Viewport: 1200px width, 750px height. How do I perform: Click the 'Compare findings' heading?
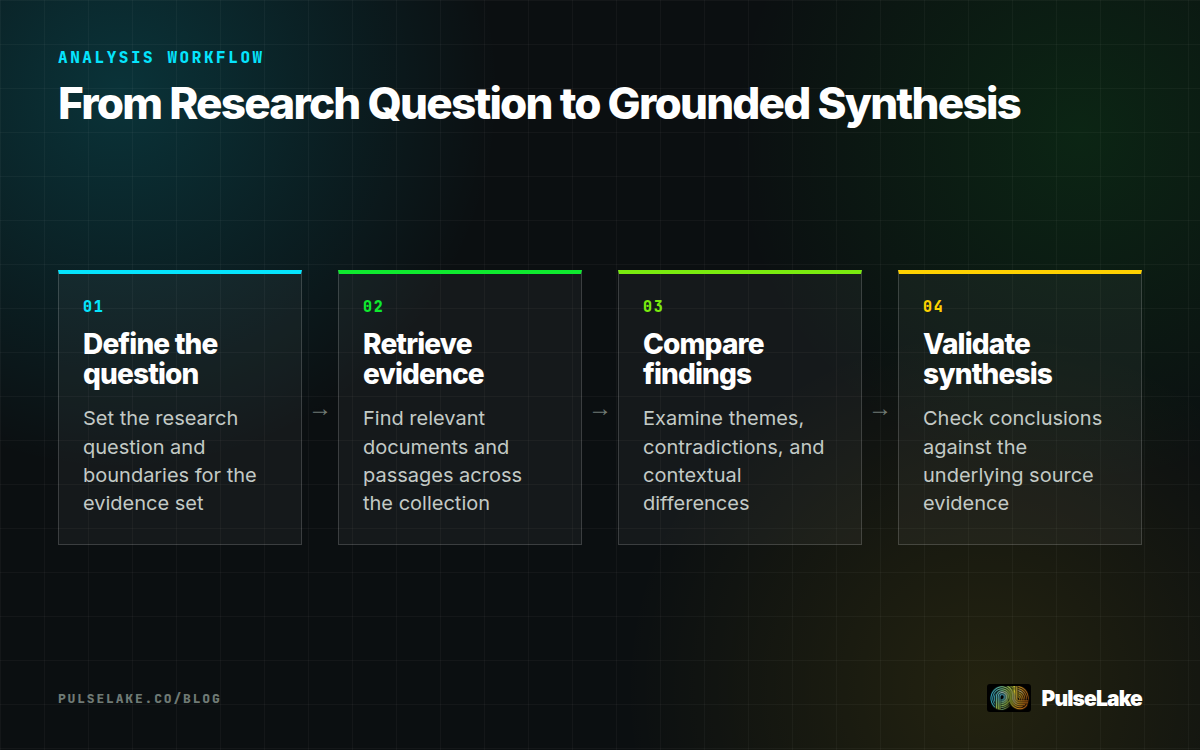(703, 359)
